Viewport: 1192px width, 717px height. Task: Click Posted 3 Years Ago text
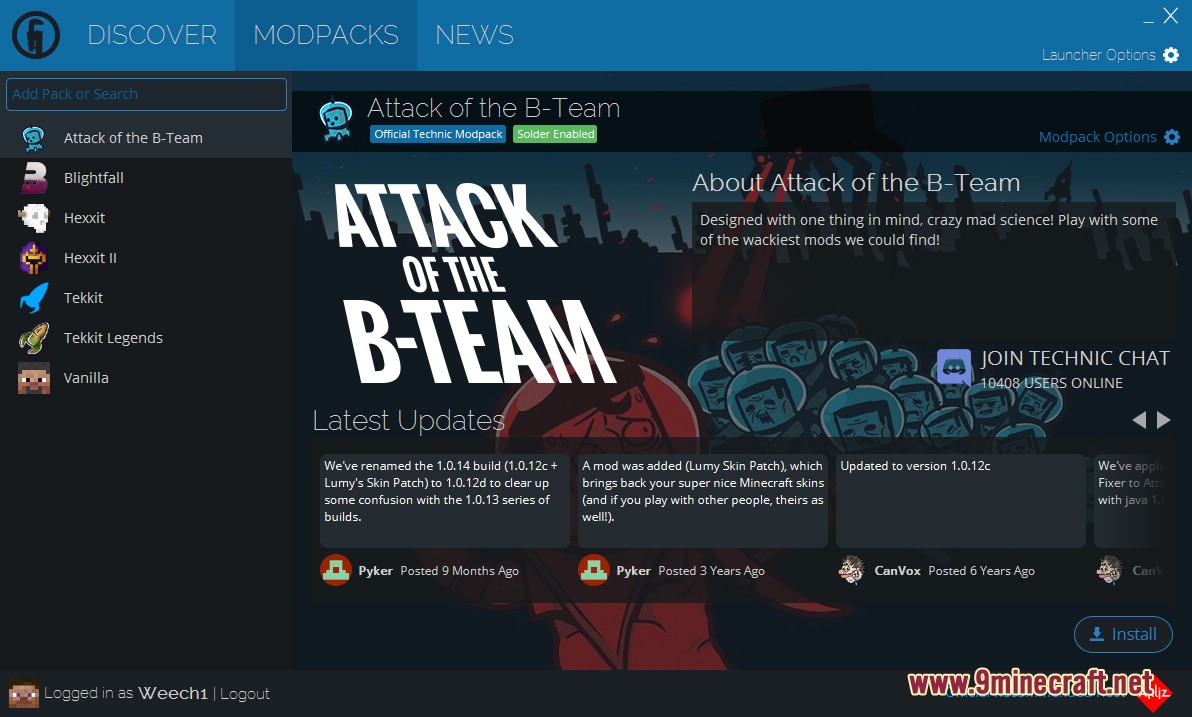[712, 570]
